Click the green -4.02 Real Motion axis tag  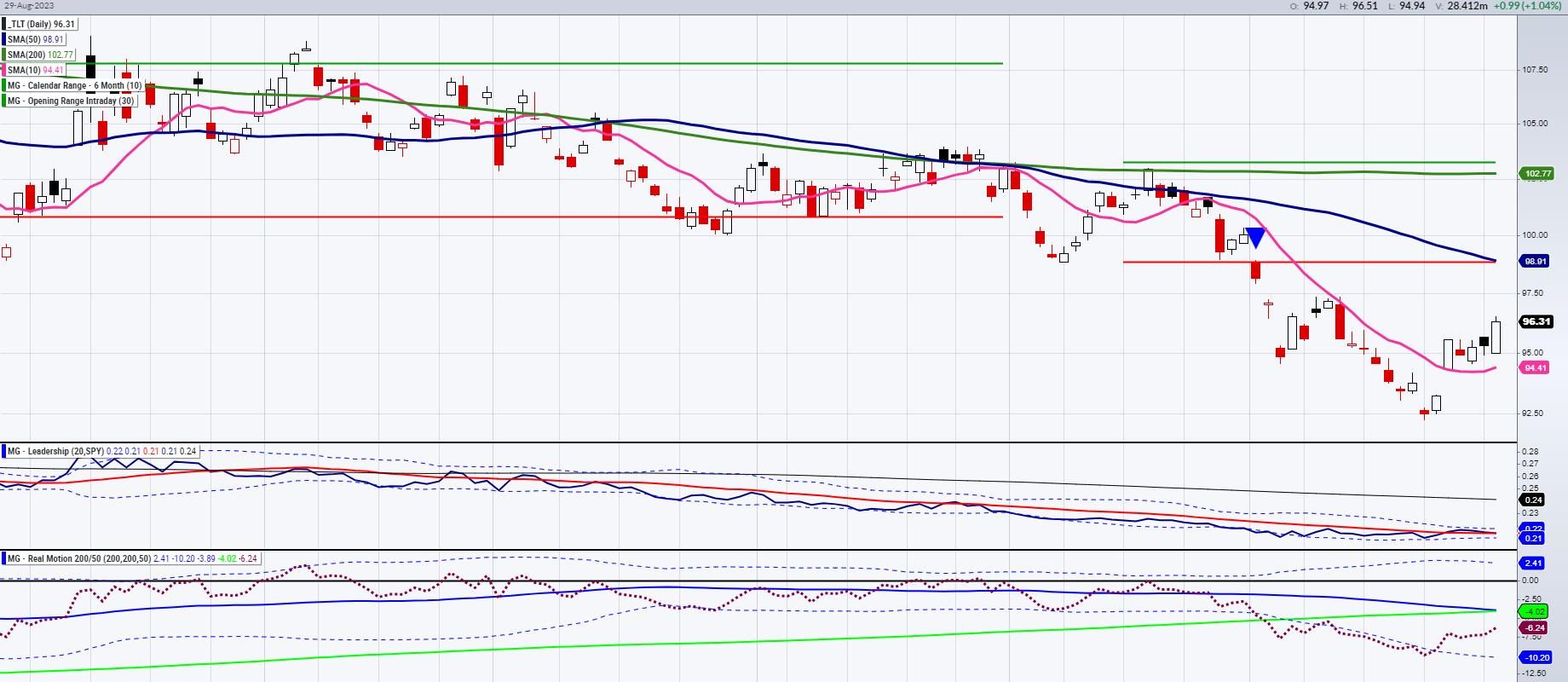click(x=1534, y=611)
